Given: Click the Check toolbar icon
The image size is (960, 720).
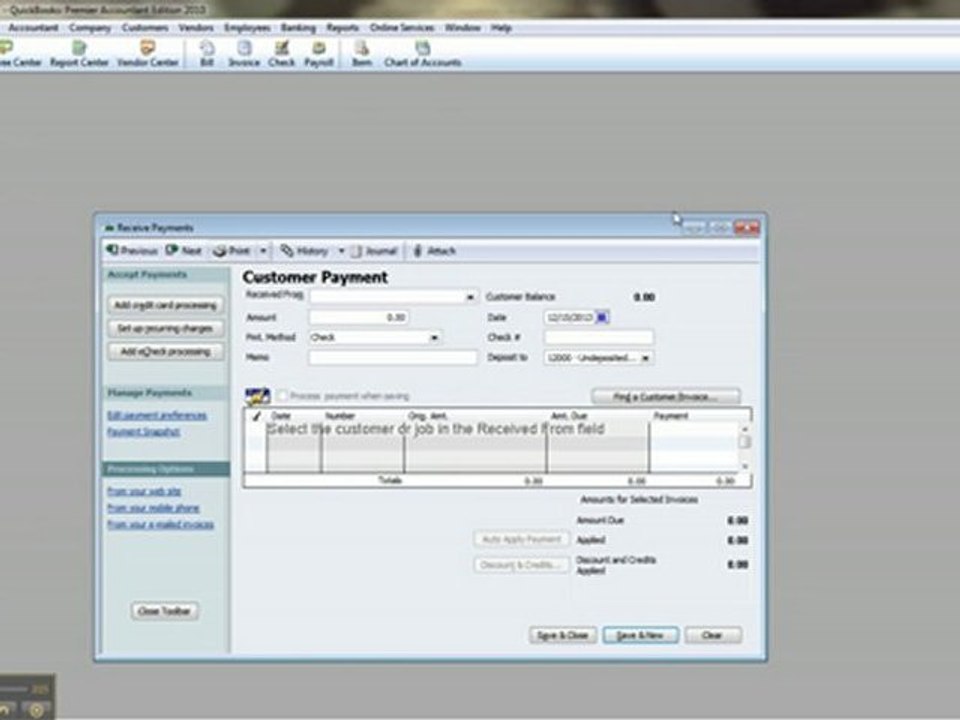Looking at the screenshot, I should (281, 53).
